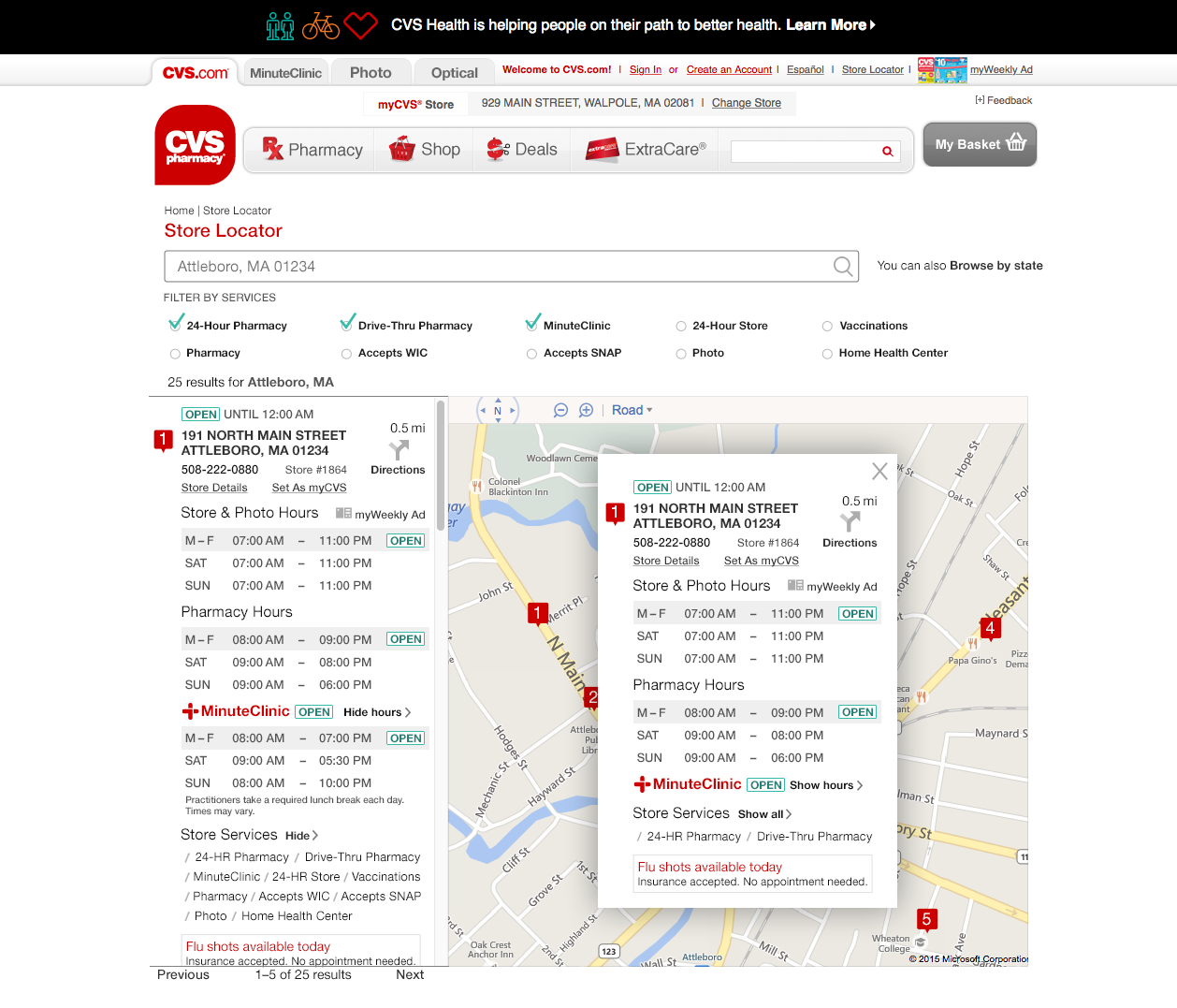Click the number 1 marker inside the popup
Viewport: 1177px width, 1008px height.
[x=615, y=514]
